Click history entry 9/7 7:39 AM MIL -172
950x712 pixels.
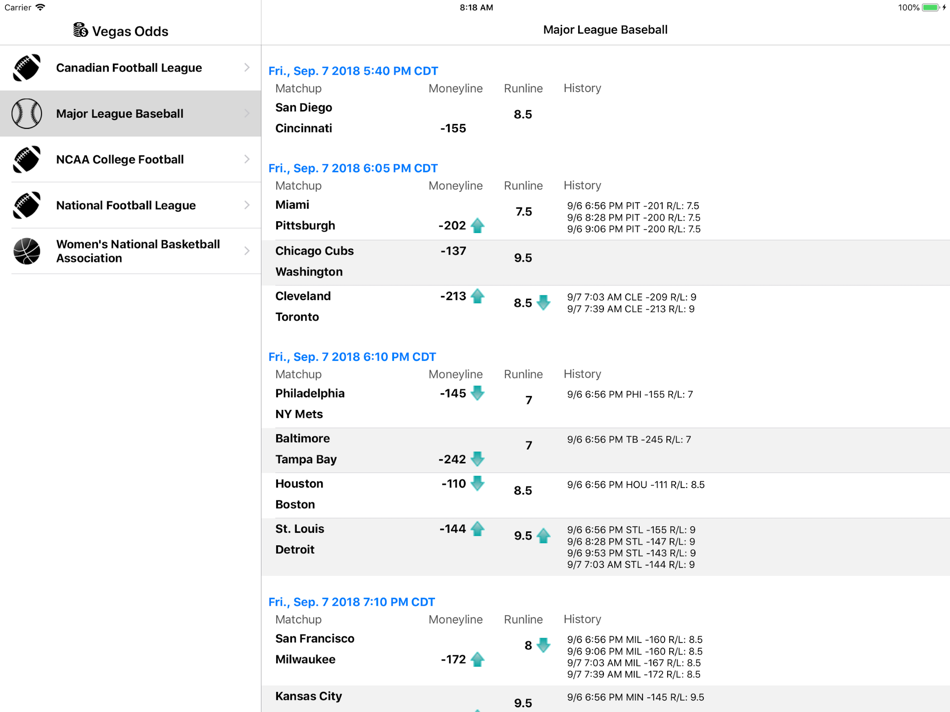(634, 674)
